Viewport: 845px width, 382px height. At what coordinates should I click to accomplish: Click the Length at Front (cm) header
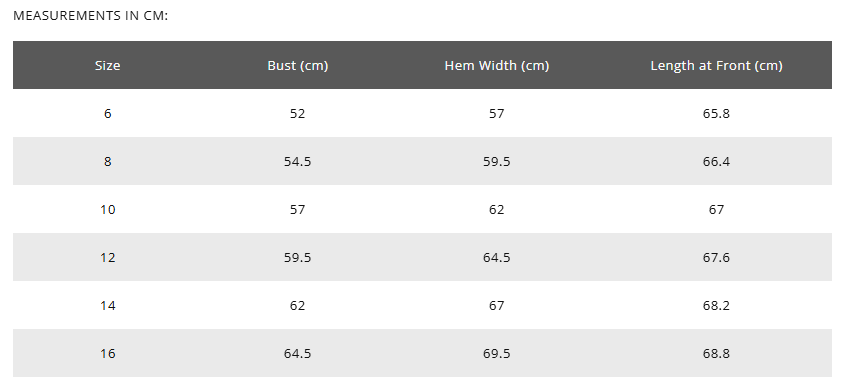click(716, 65)
